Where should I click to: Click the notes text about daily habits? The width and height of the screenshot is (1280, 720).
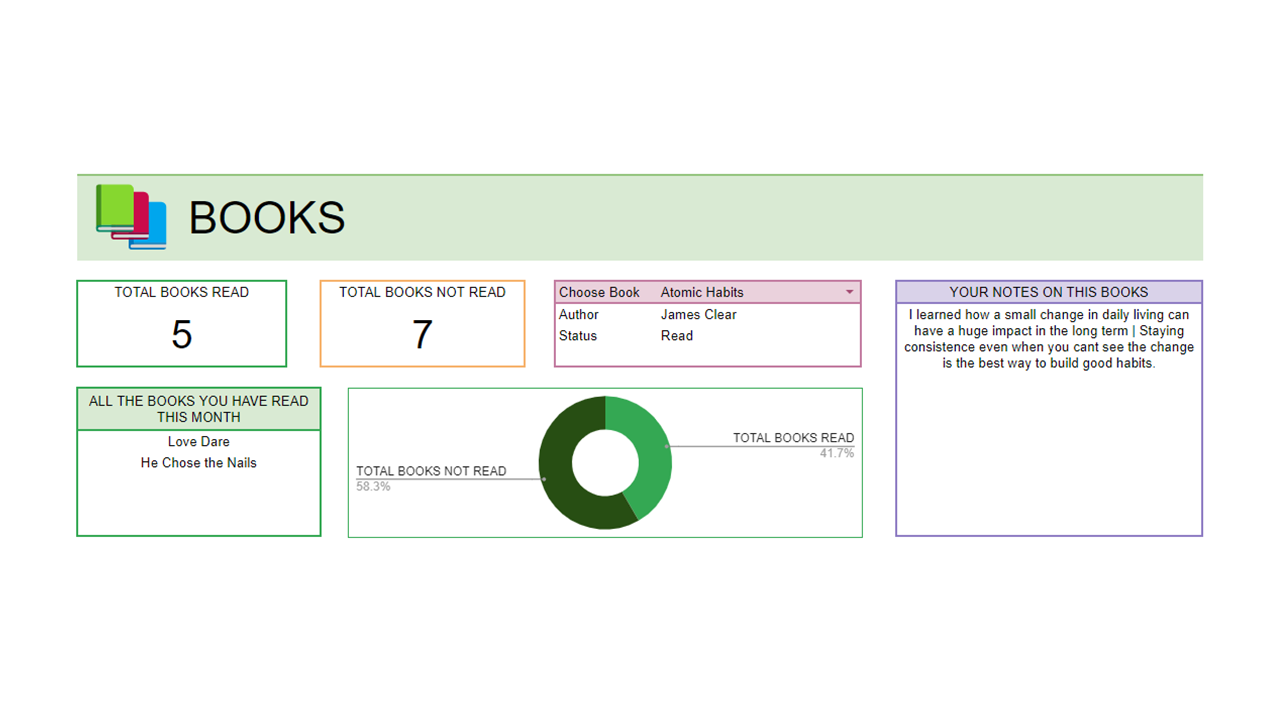[1049, 339]
